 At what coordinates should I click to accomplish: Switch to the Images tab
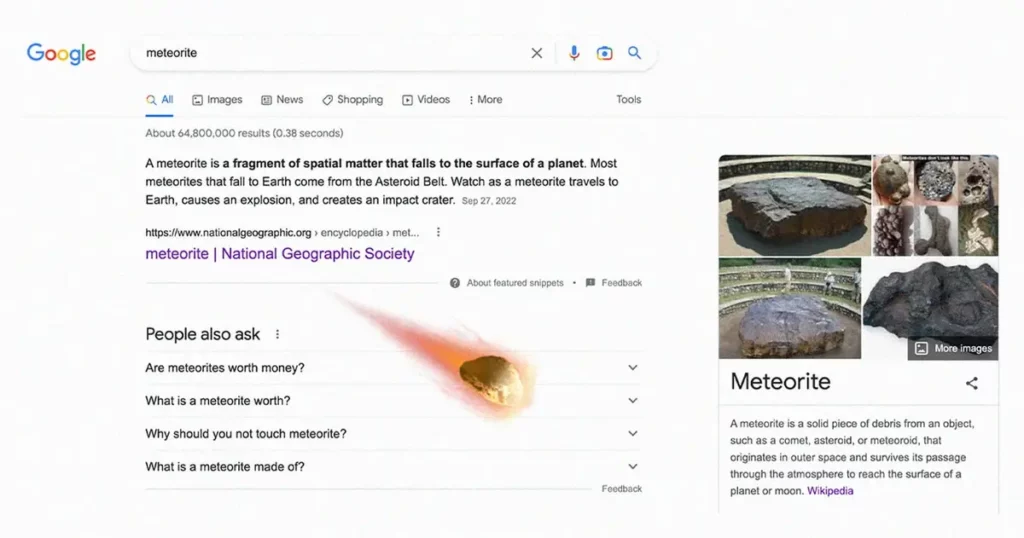(217, 100)
